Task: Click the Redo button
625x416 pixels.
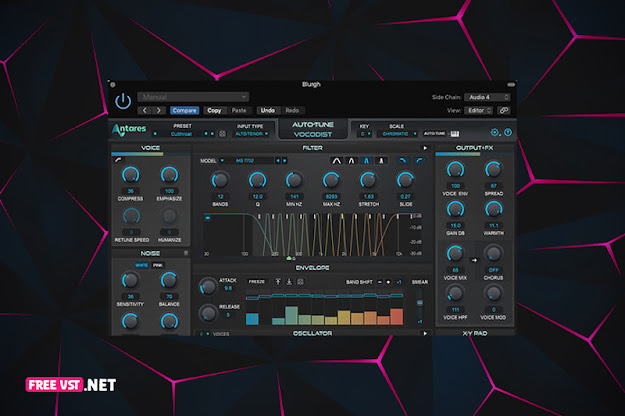Action: tap(292, 110)
